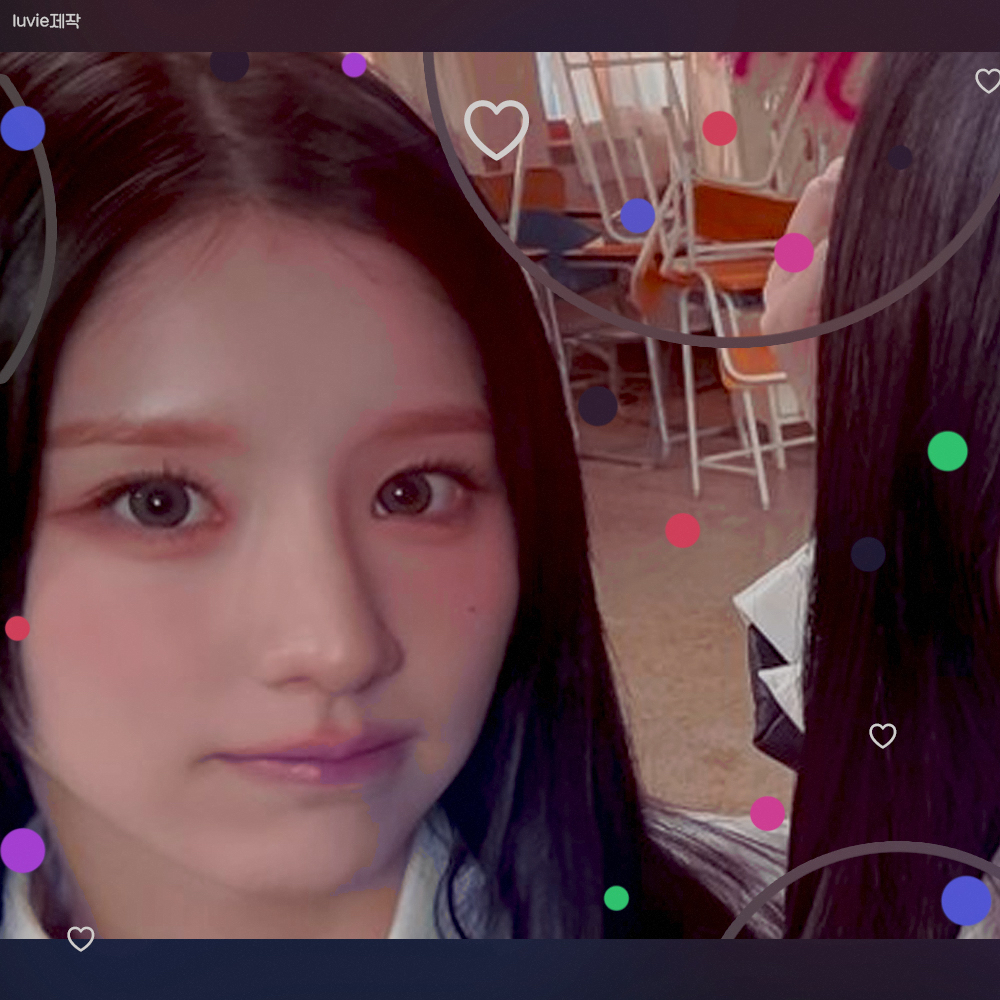
Task: Tap the large outlined heart icon
Action: [x=496, y=129]
